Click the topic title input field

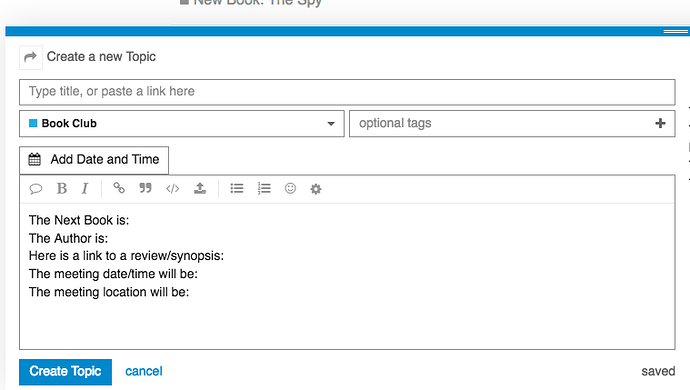coord(347,92)
